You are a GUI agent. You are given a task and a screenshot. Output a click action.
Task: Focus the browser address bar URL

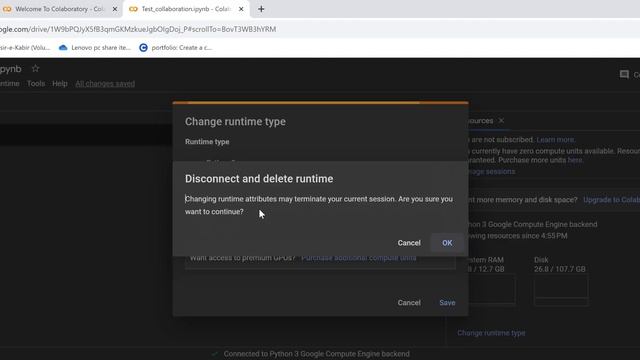pos(138,29)
